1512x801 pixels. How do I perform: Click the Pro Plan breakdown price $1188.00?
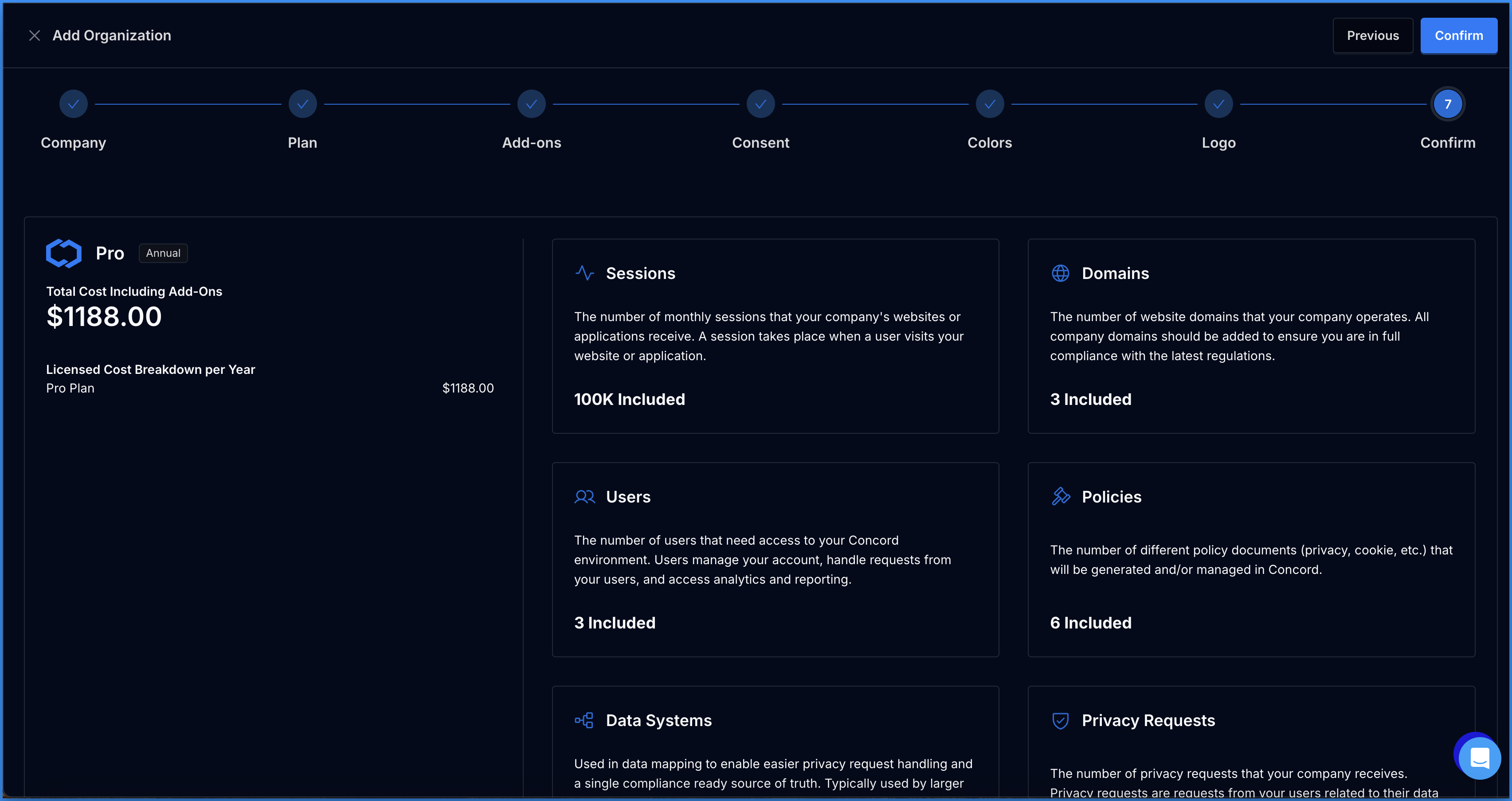coord(468,388)
